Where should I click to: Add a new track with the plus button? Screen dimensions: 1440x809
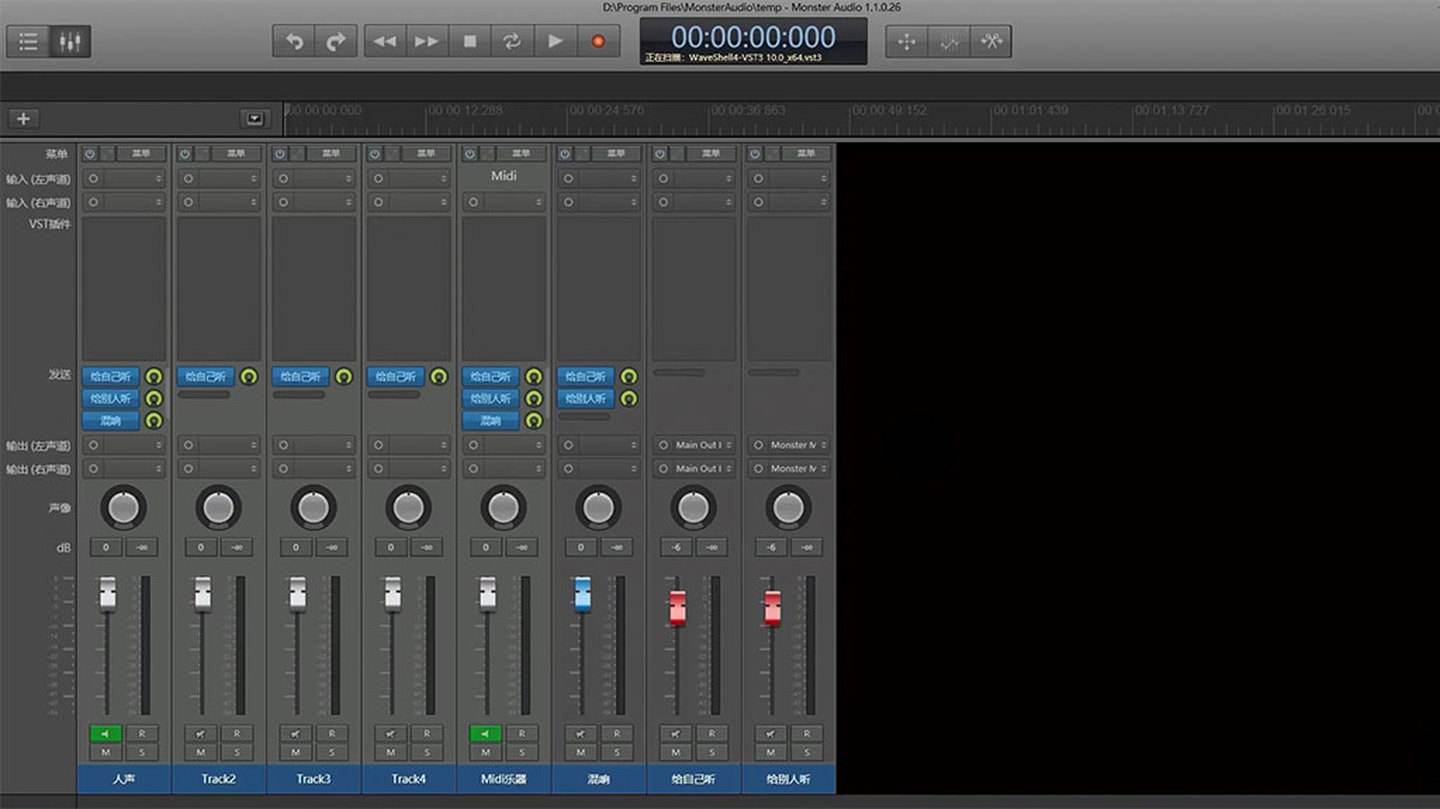23,118
